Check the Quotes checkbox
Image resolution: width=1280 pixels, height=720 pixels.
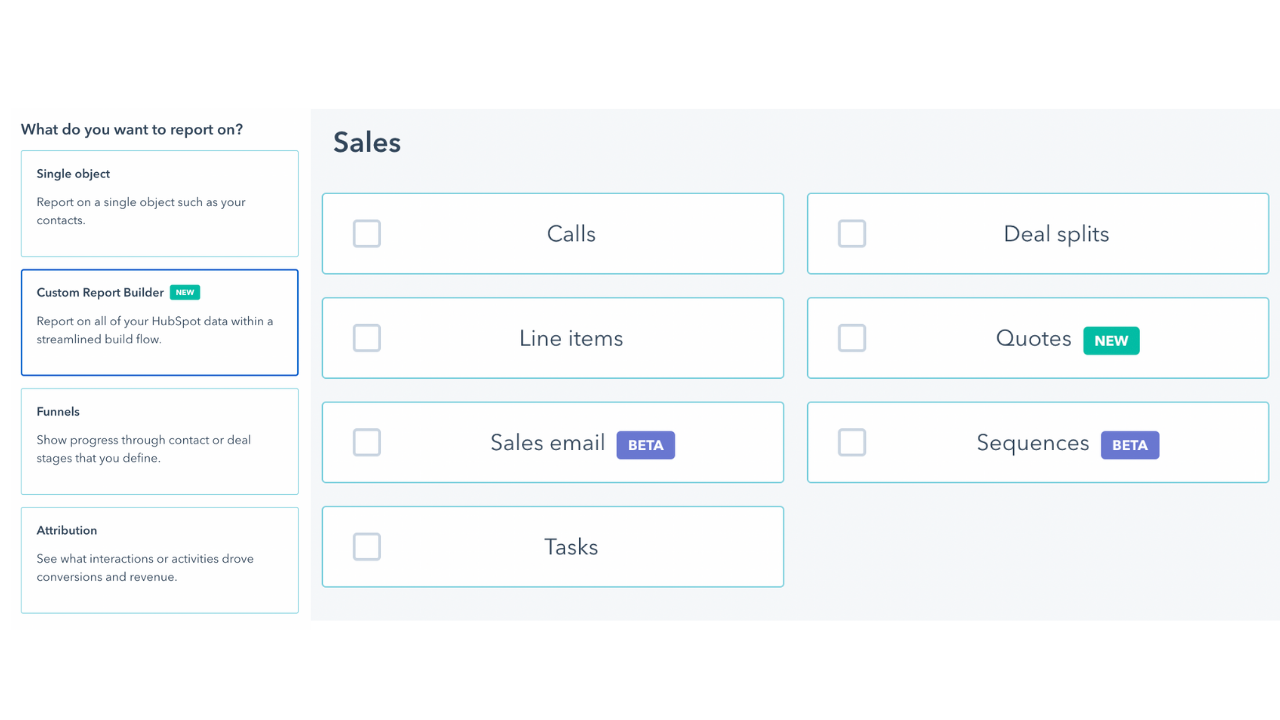852,338
